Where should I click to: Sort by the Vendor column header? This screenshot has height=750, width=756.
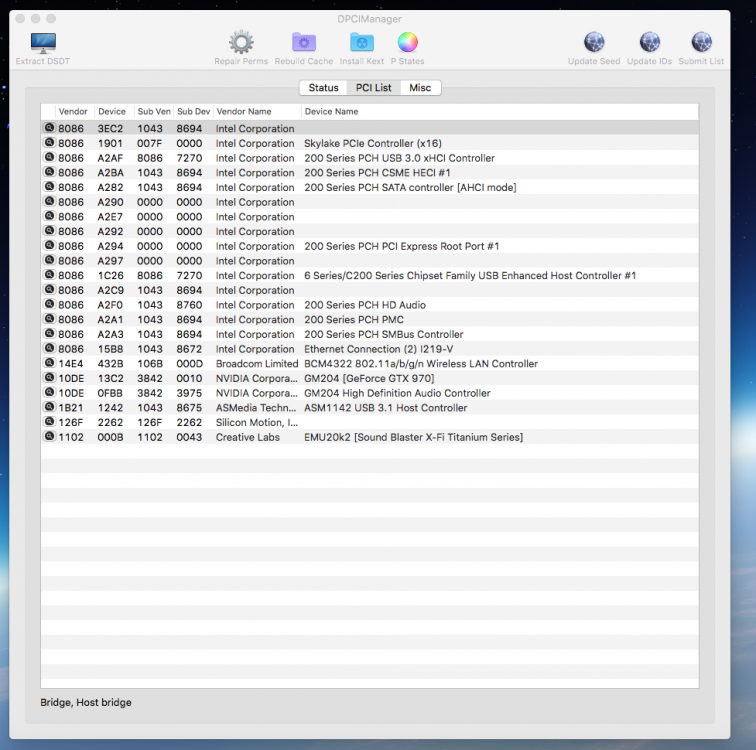pyautogui.click(x=73, y=111)
